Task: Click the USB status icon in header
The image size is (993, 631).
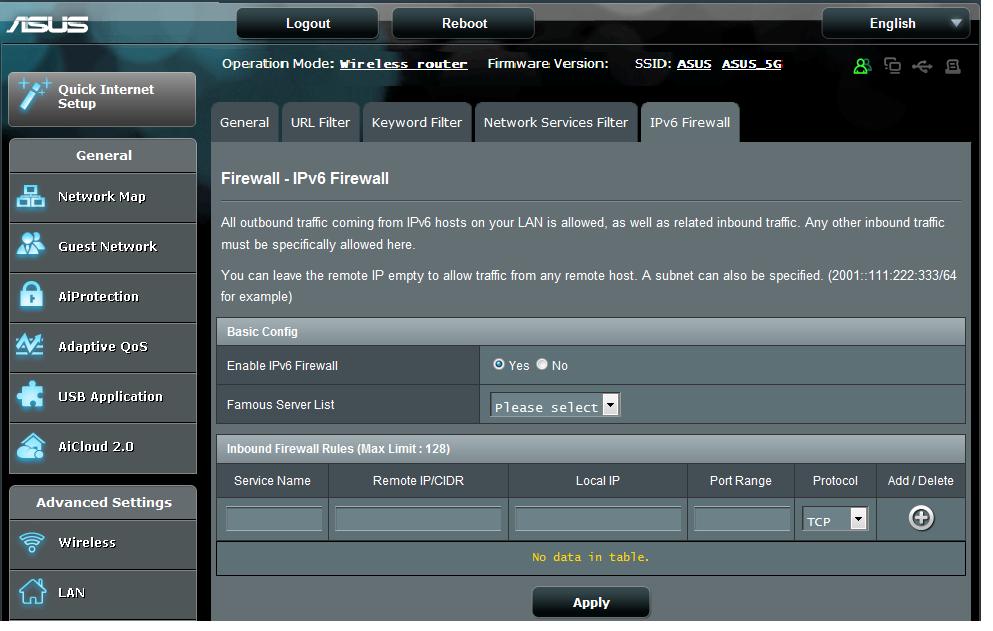Action: pyautogui.click(x=922, y=66)
